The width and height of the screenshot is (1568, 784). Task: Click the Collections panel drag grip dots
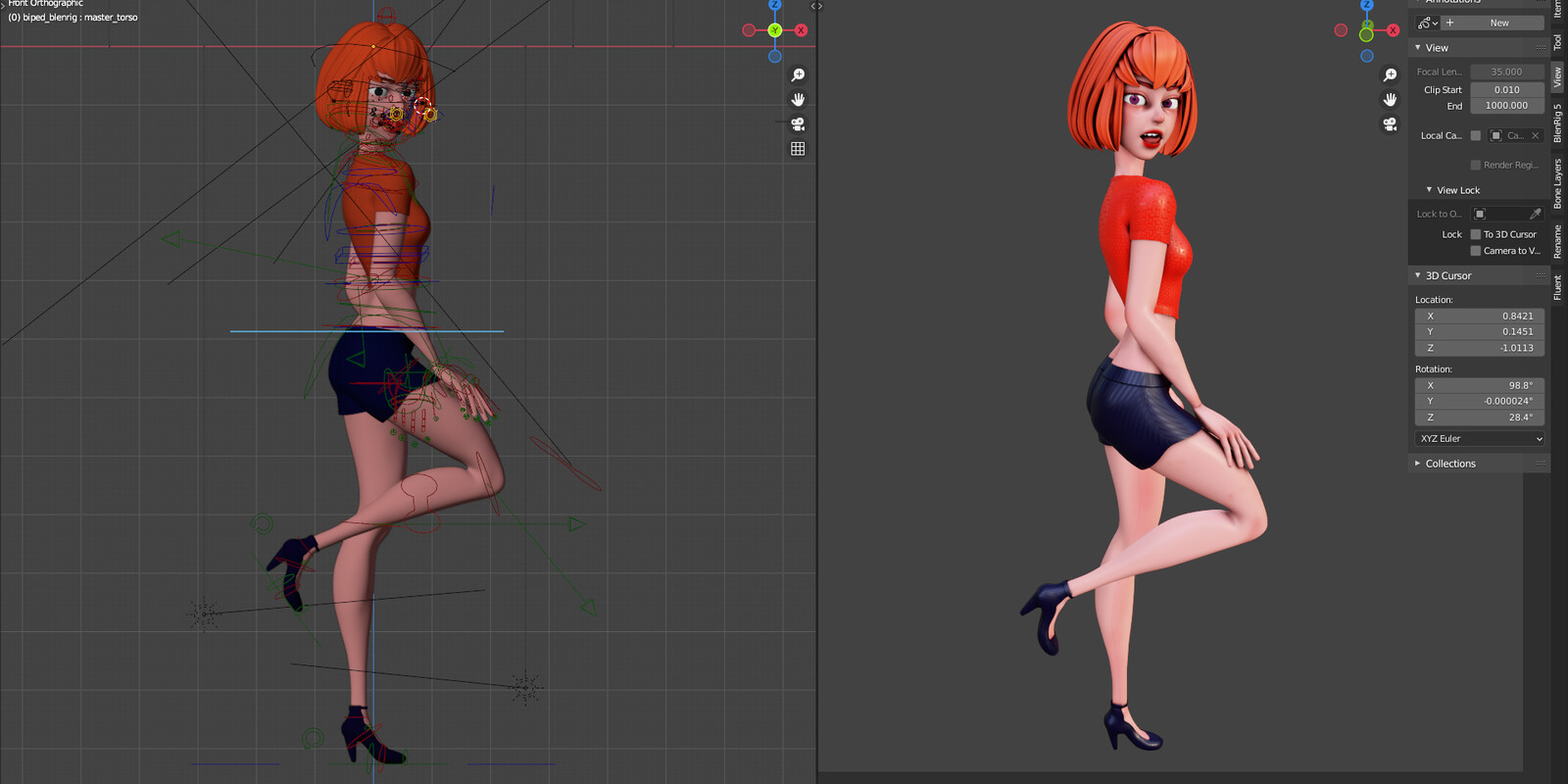(1541, 464)
